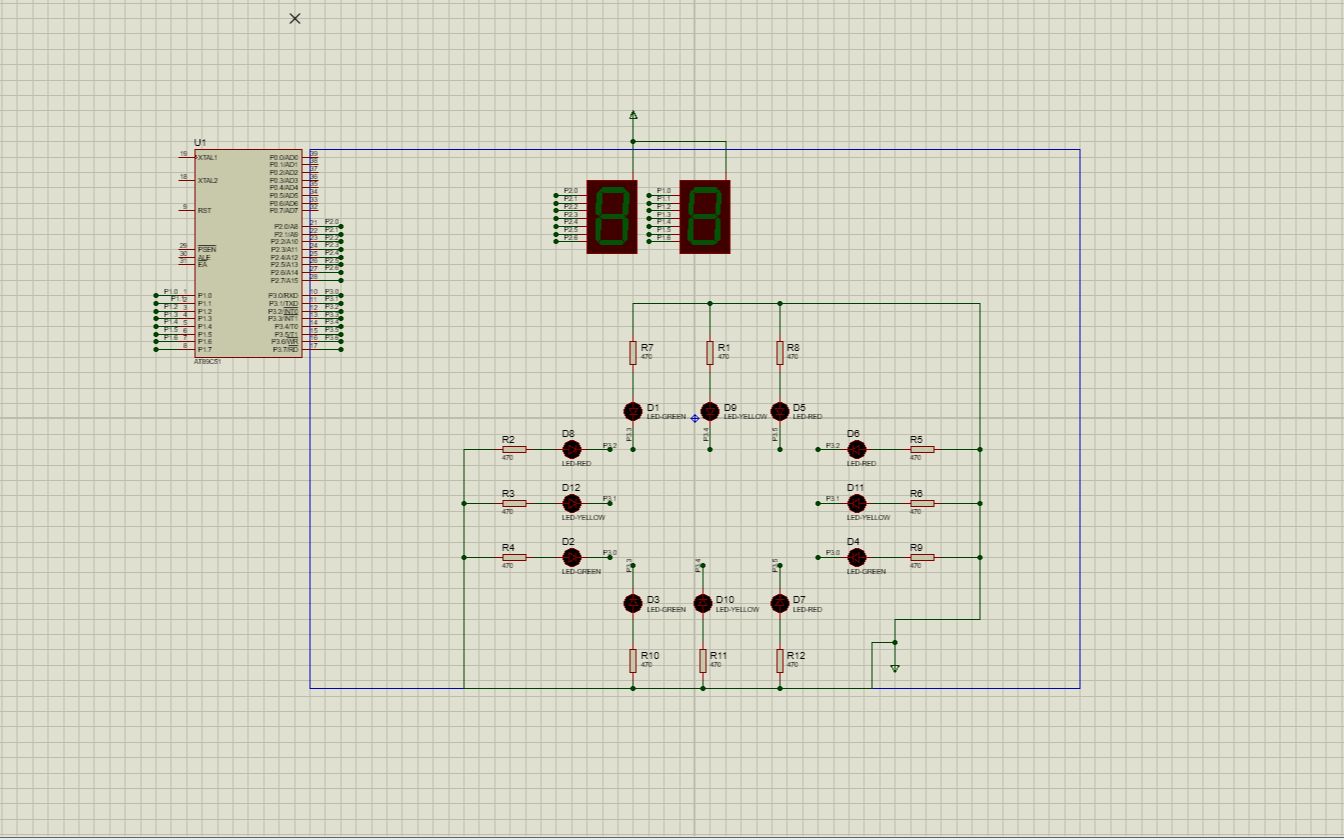The image size is (1344, 840).
Task: Select resistor R10
Action: (633, 660)
